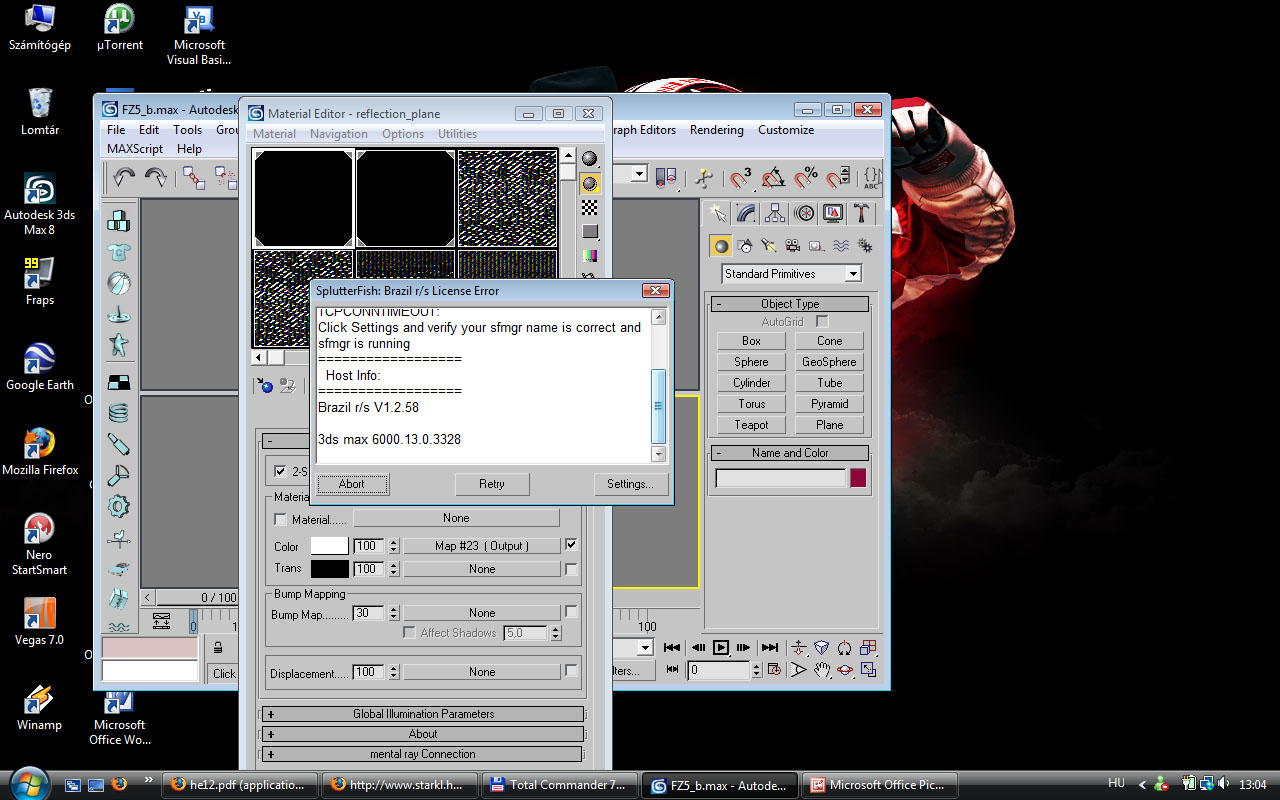Click the Video Color Check icon

[x=590, y=256]
